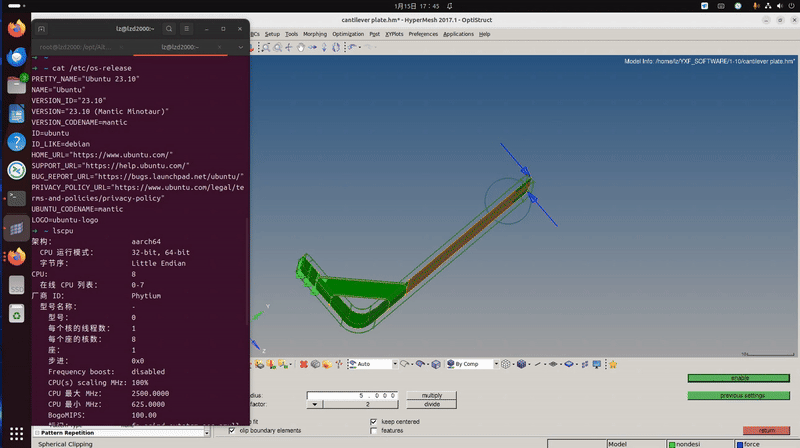Toggle the keep centered checkbox
This screenshot has width=800, height=448.
pyautogui.click(x=374, y=422)
